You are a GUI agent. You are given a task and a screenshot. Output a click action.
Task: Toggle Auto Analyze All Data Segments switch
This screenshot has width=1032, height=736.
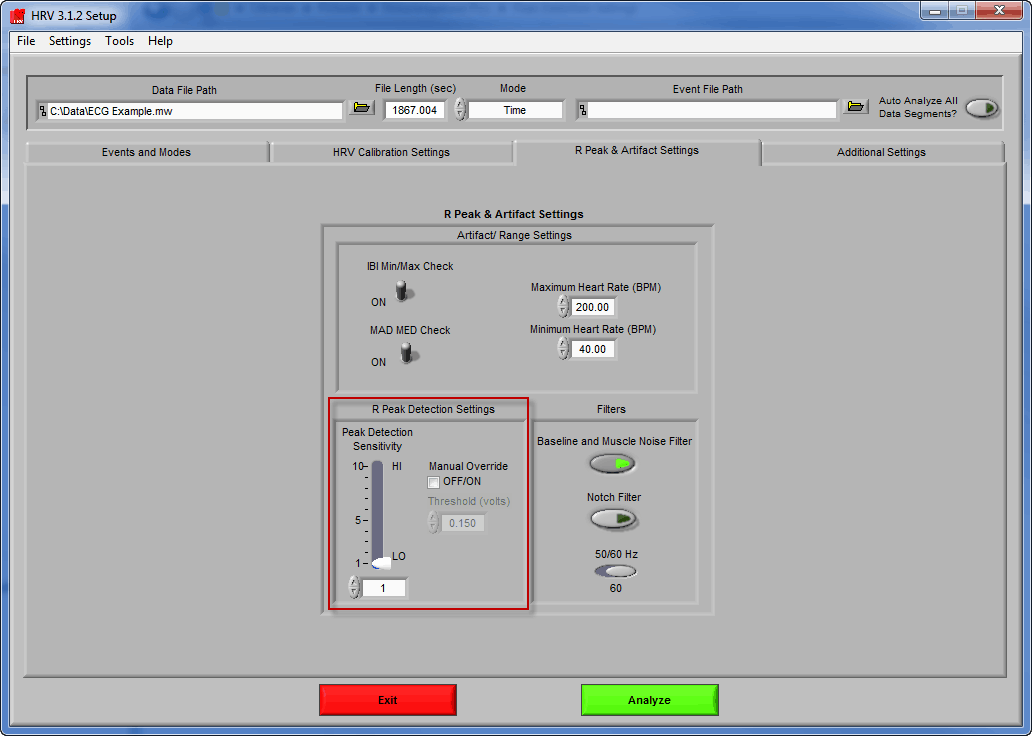click(982, 109)
